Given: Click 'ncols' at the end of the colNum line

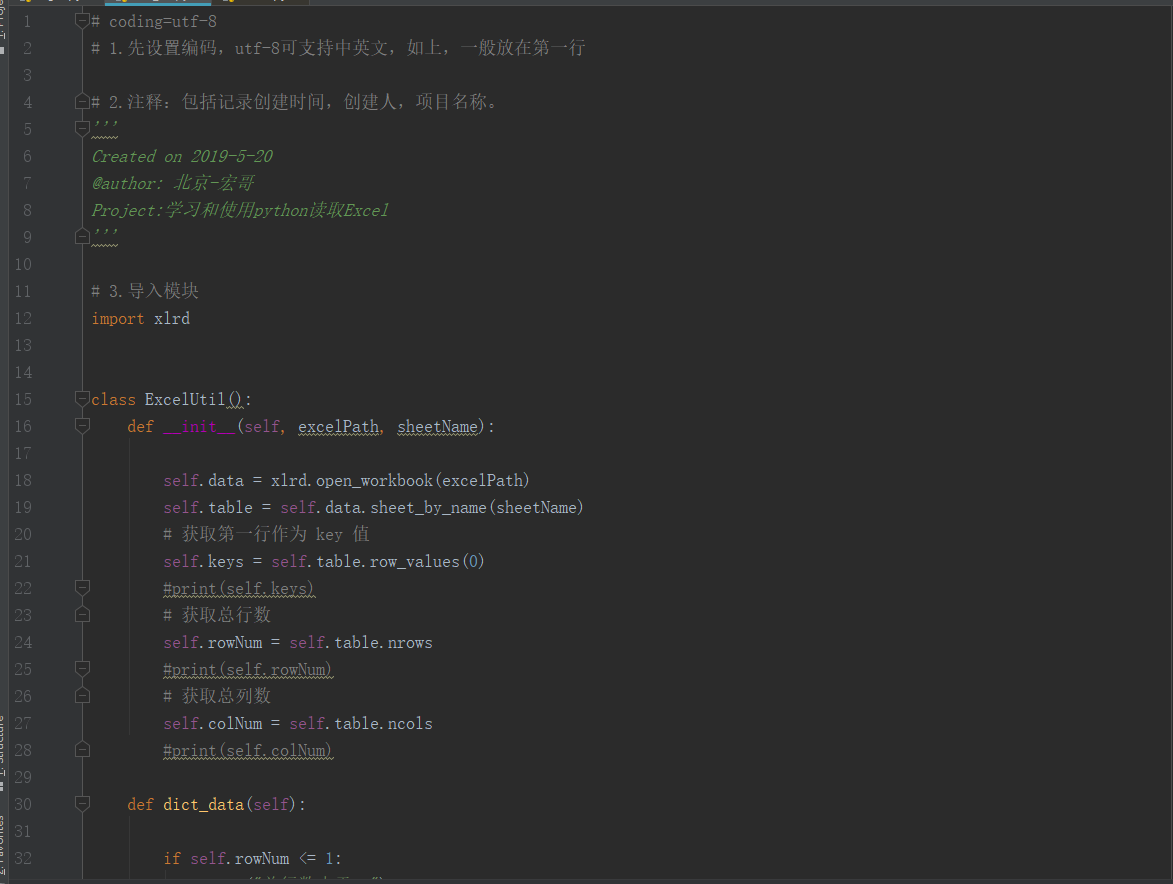Looking at the screenshot, I should pyautogui.click(x=410, y=723).
